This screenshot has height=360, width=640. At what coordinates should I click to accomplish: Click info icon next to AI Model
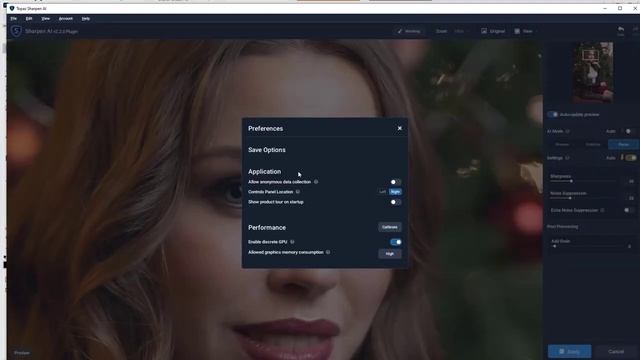(x=568, y=131)
